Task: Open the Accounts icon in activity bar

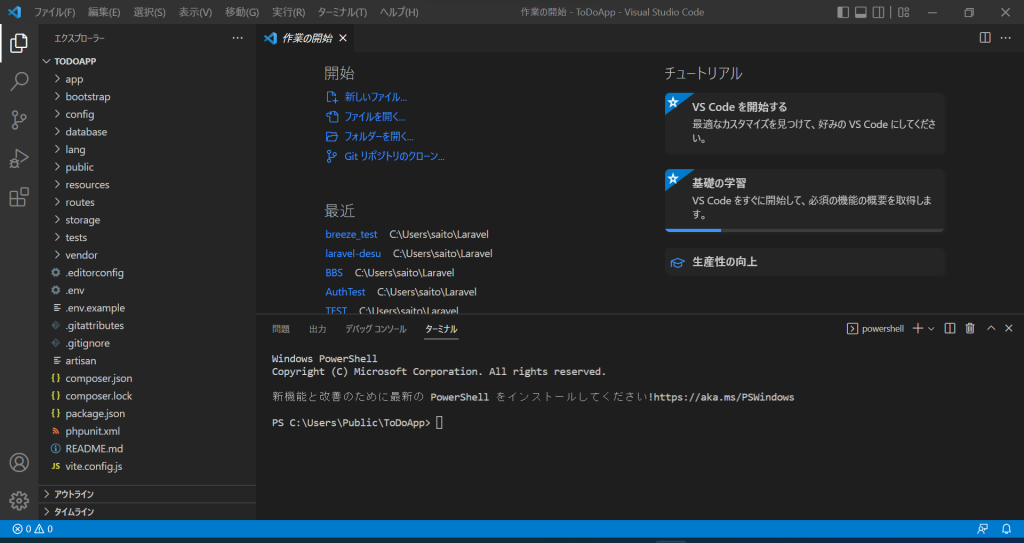Action: coord(19,463)
